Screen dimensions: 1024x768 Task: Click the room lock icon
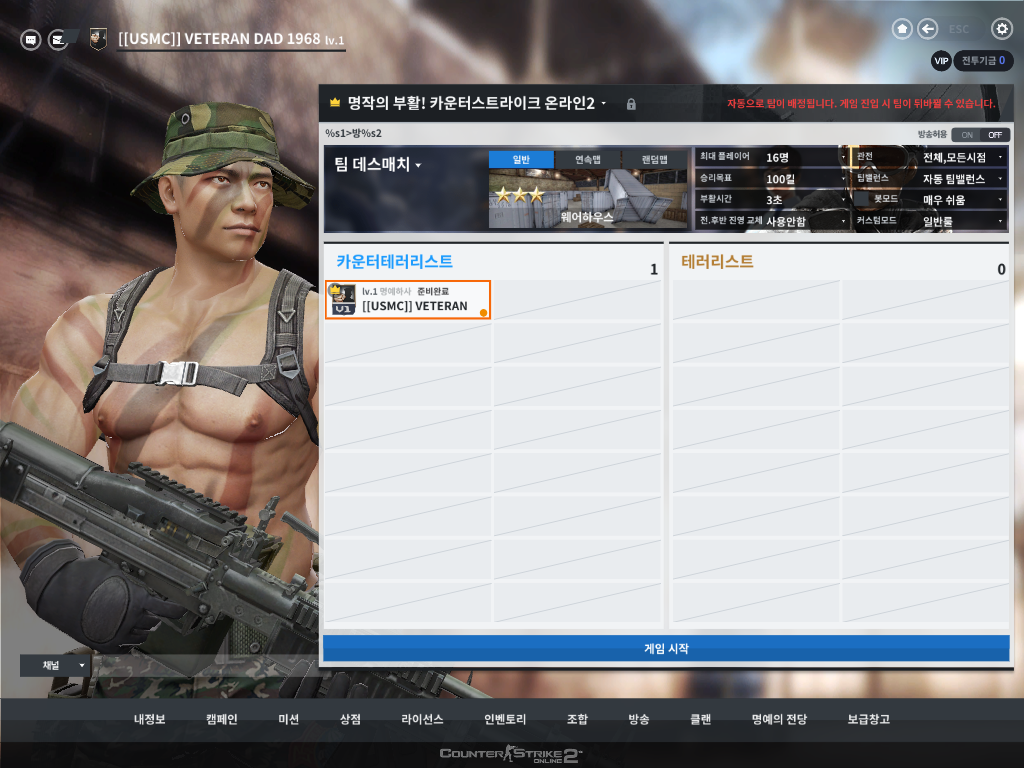(631, 104)
